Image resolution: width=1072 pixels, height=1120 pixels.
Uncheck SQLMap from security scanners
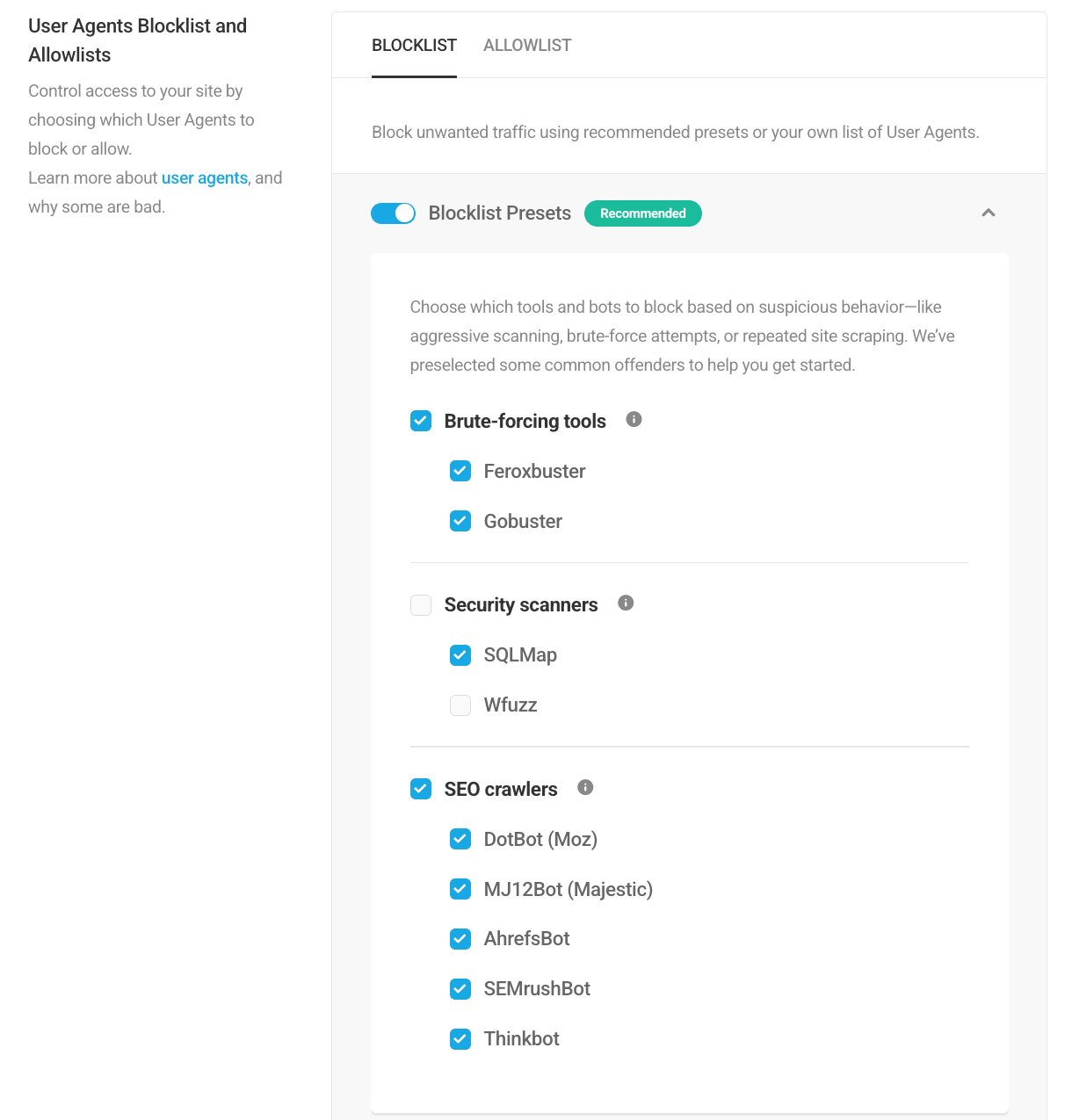(x=460, y=655)
